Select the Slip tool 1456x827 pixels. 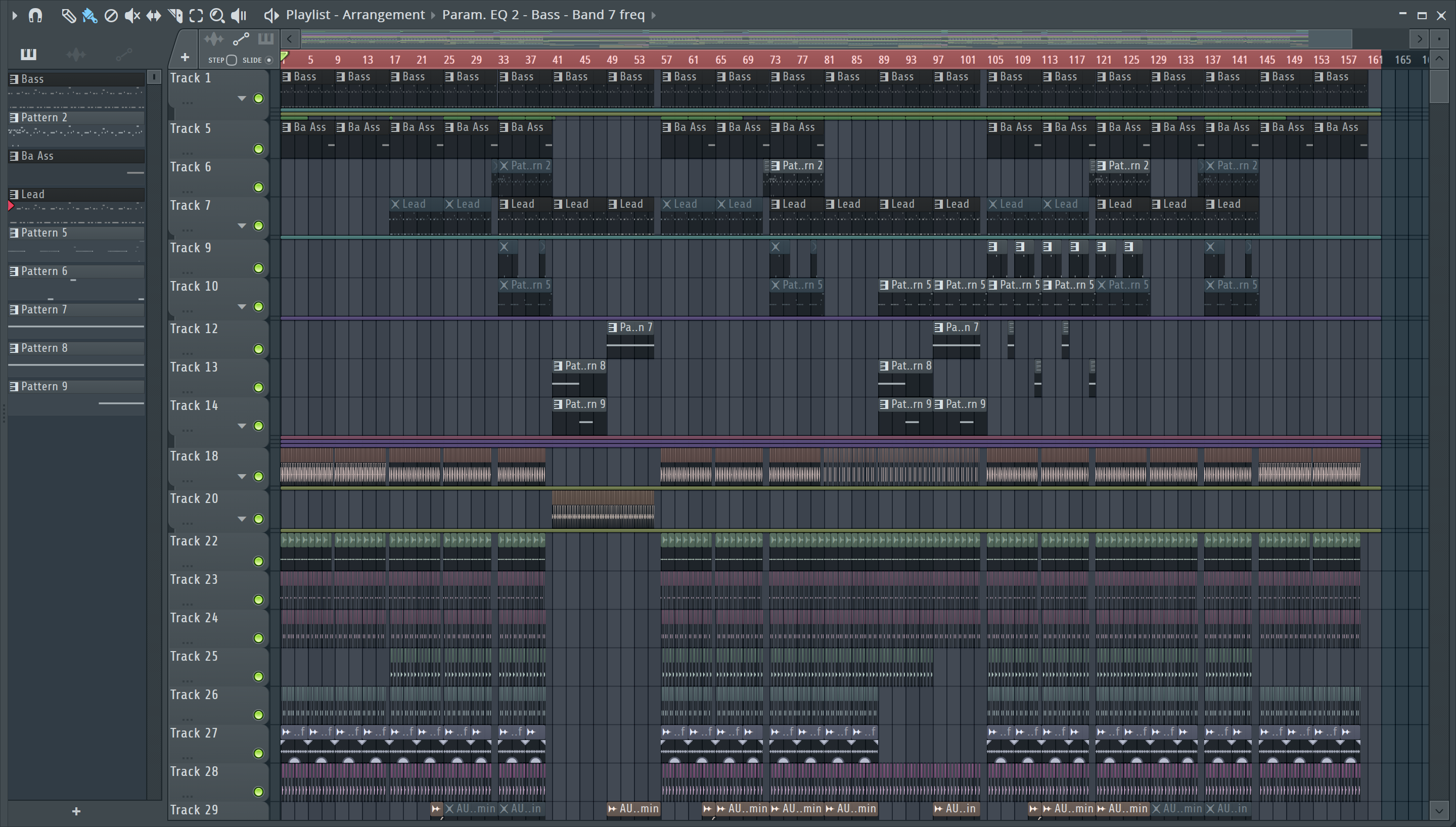[153, 15]
